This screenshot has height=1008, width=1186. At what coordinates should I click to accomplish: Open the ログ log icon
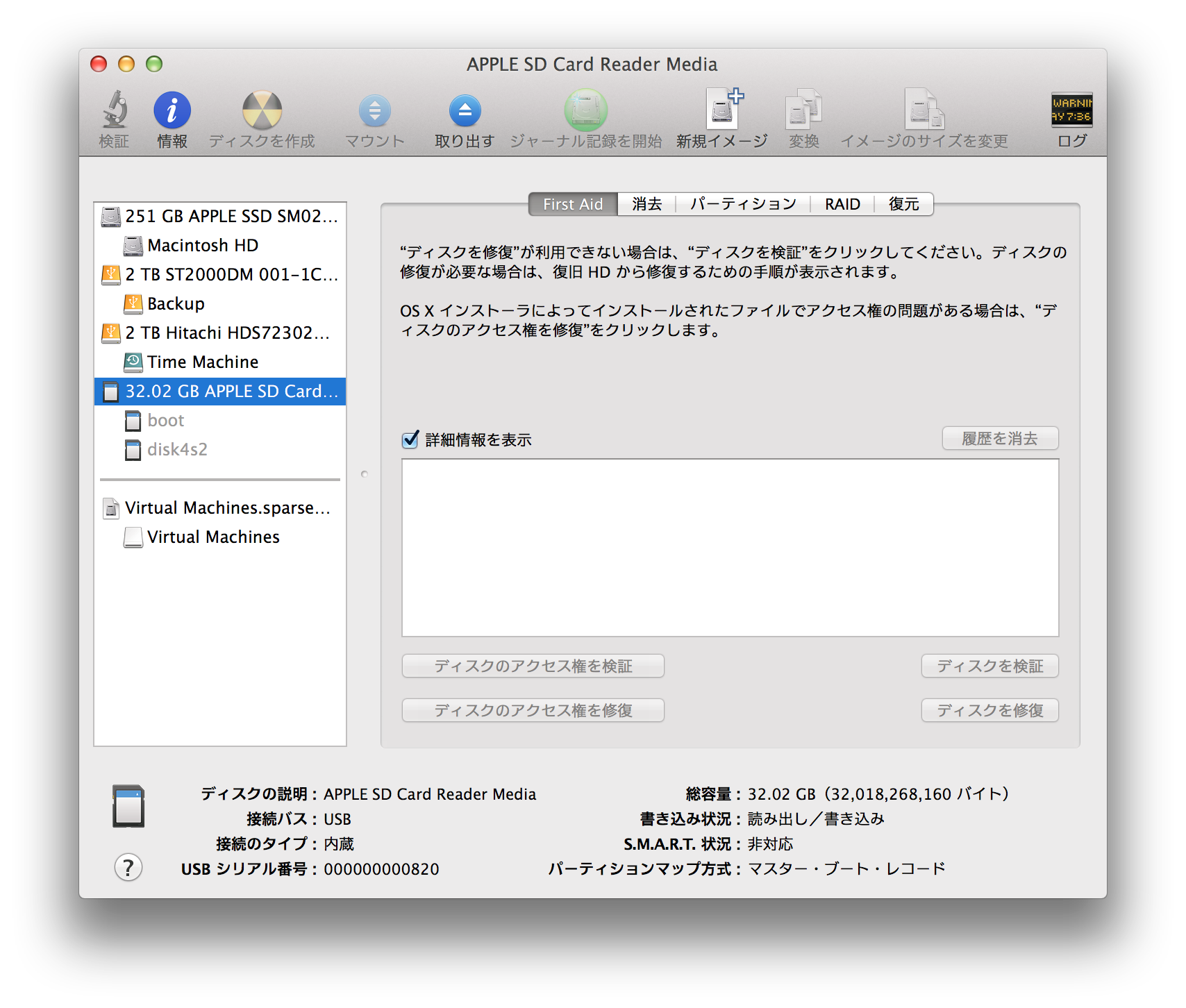pyautogui.click(x=1071, y=111)
